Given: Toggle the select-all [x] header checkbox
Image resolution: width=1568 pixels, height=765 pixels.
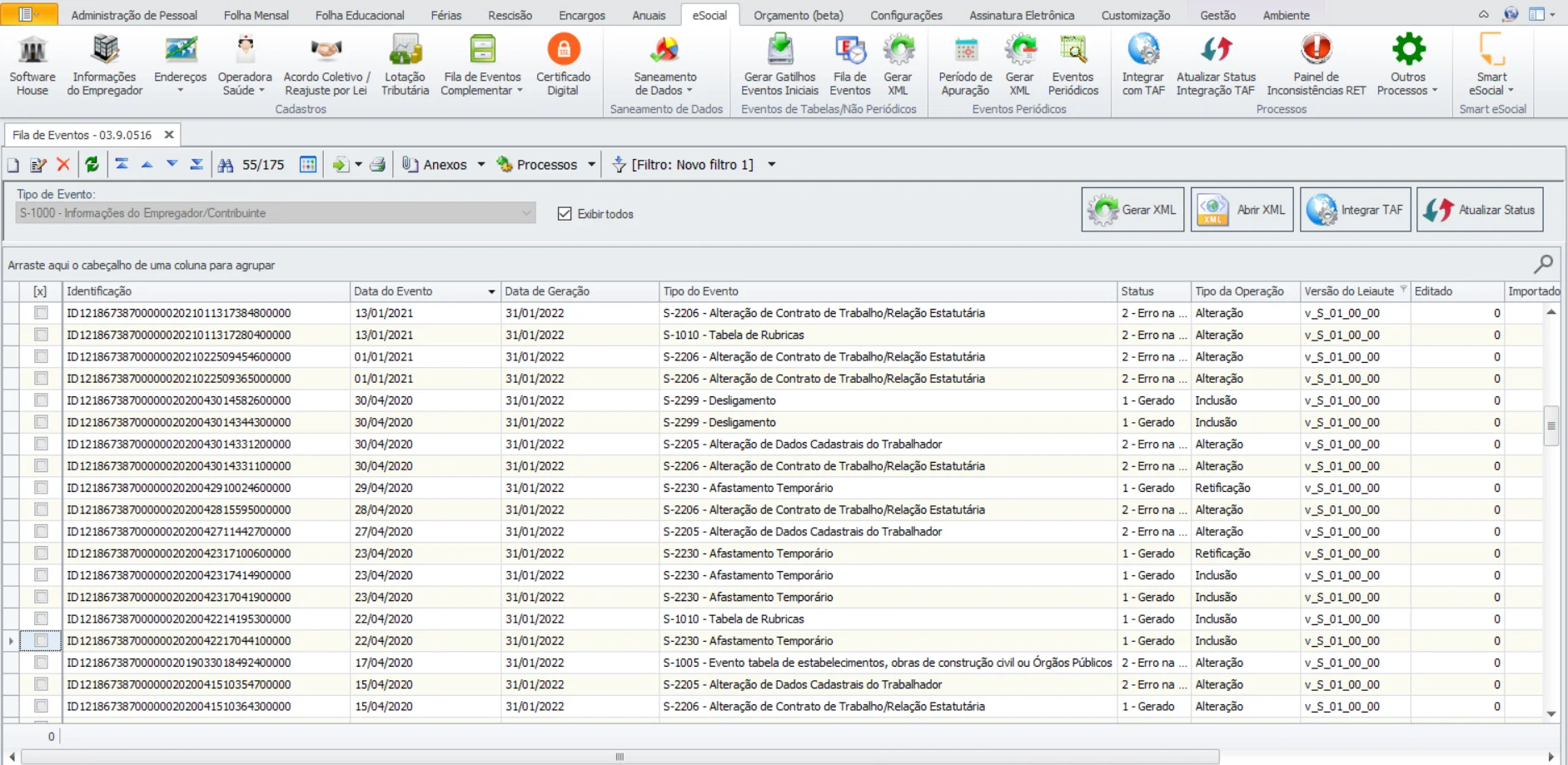Looking at the screenshot, I should (x=40, y=291).
